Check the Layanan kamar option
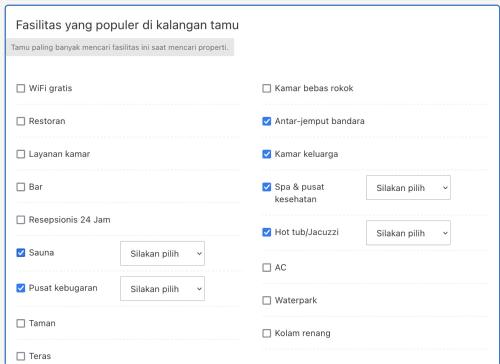Viewport: 500px width, 364px height. click(x=21, y=154)
